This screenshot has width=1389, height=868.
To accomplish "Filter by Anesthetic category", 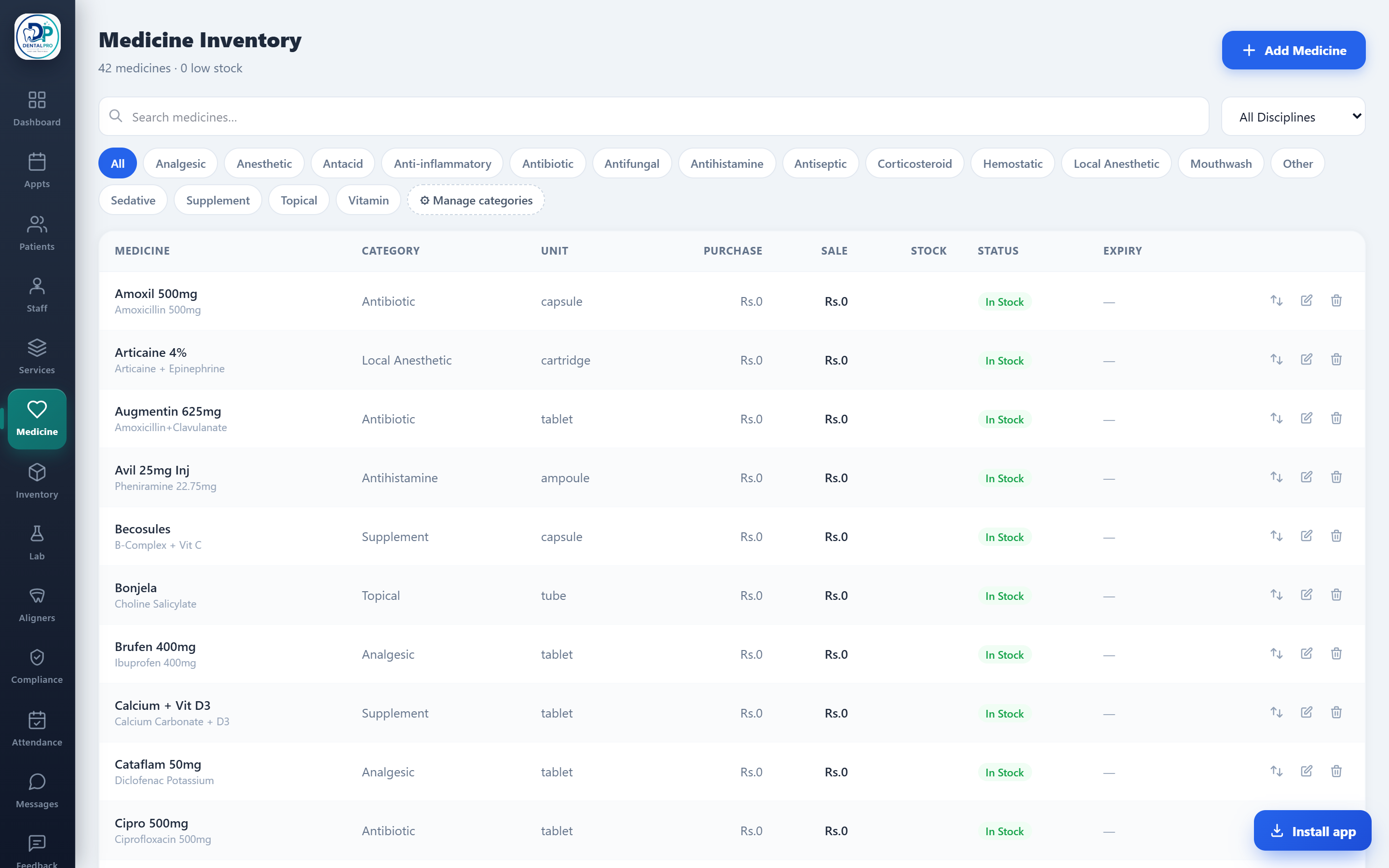I will coord(264,163).
